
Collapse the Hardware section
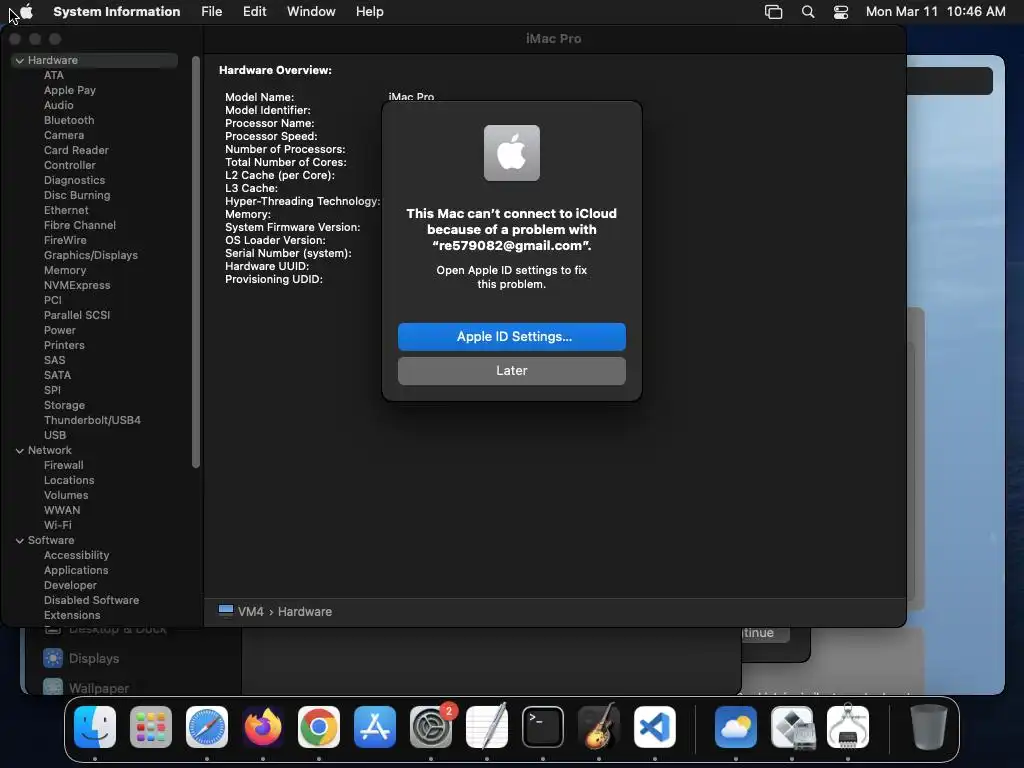20,61
